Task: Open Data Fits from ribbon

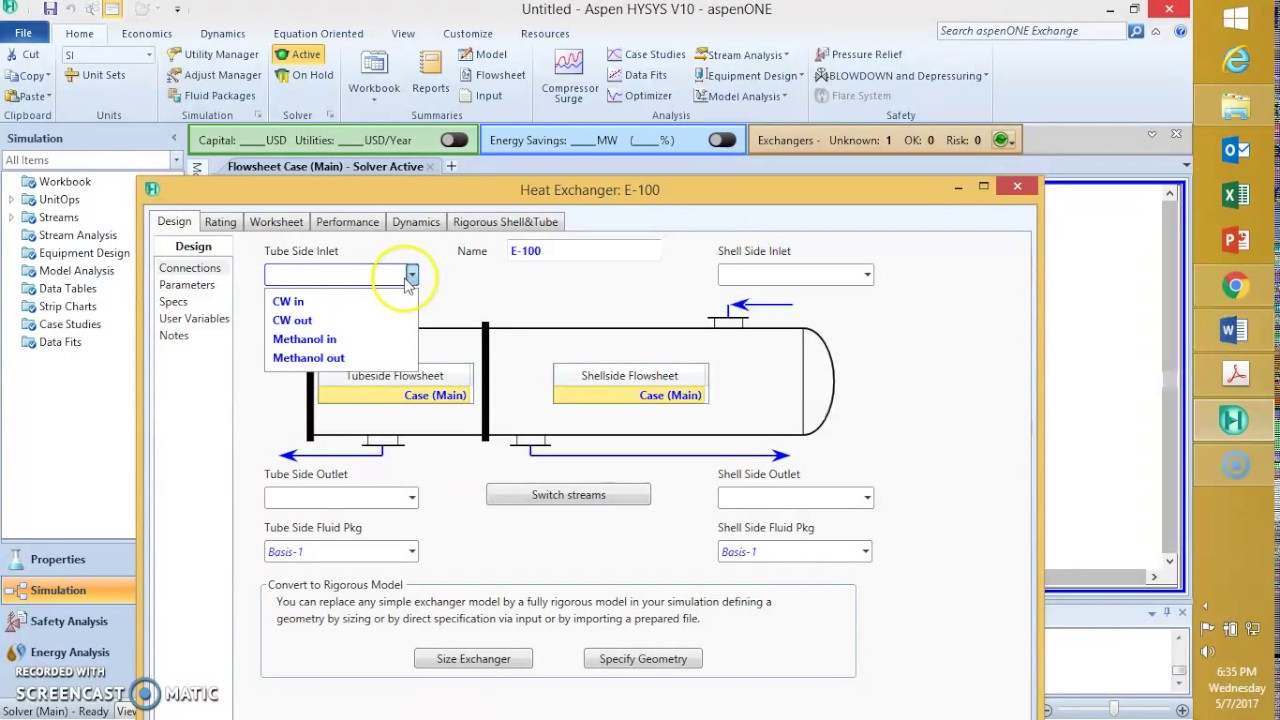Action: [637, 75]
